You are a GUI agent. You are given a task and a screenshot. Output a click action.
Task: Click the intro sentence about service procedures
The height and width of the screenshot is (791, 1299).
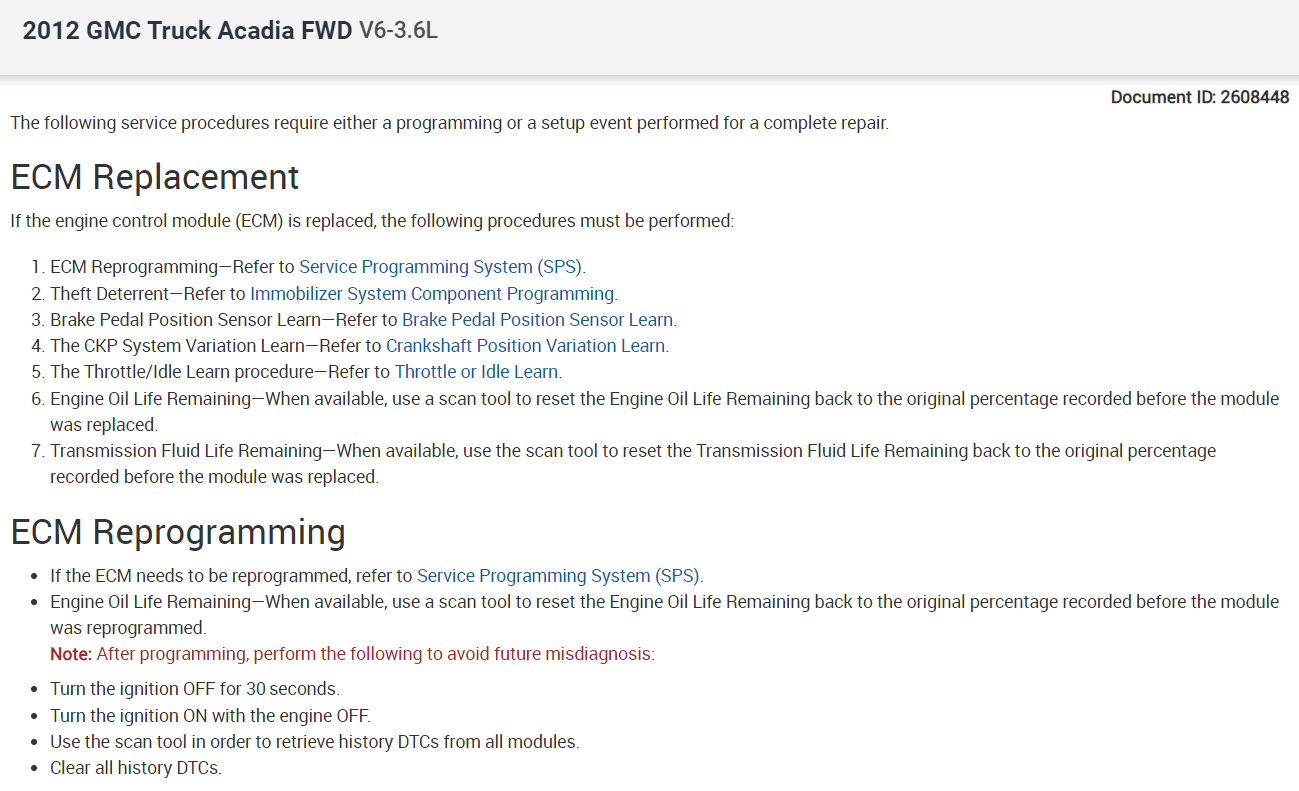(x=449, y=124)
